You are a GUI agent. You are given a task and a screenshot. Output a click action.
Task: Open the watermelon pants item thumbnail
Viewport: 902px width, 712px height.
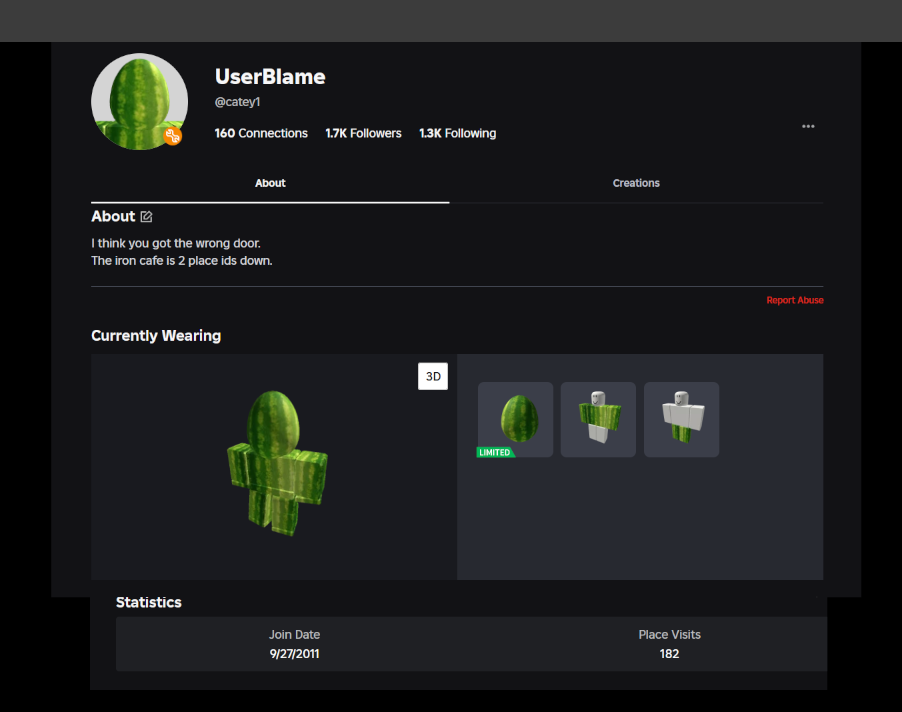point(682,419)
